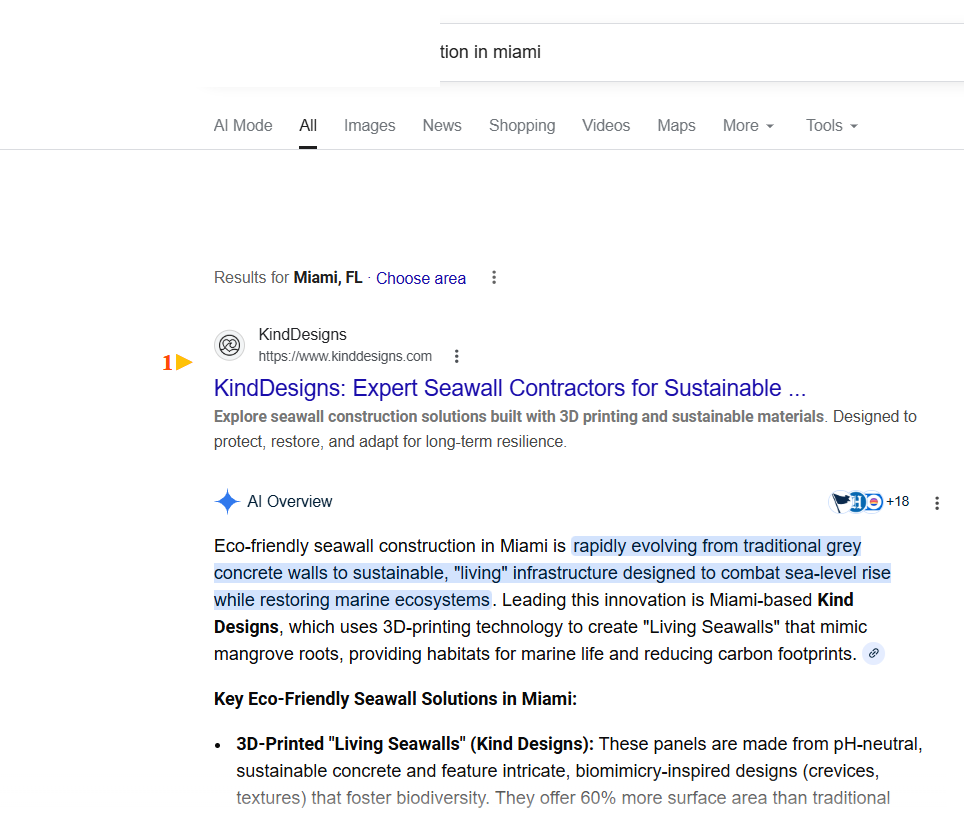964x815 pixels.
Task: Click the link chip after carbon footprints
Action: 874,654
